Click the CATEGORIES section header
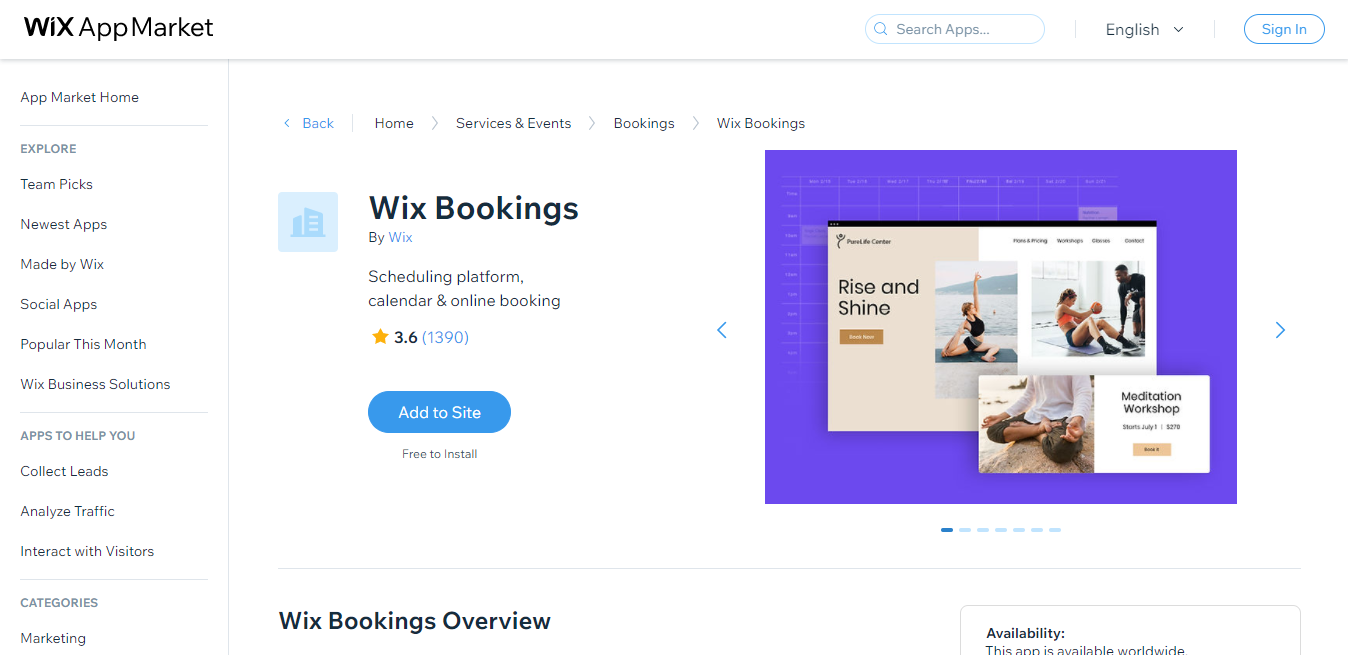1348x655 pixels. click(x=59, y=603)
